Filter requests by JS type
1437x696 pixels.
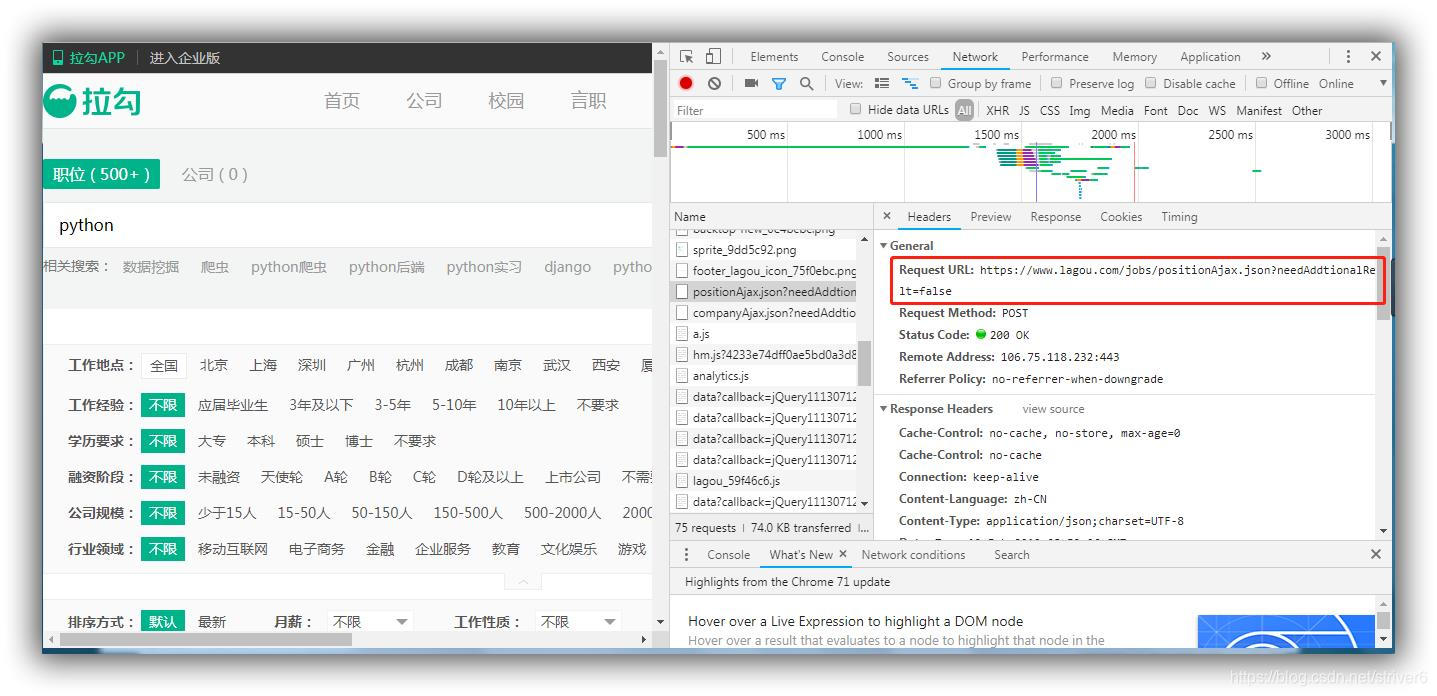pos(1024,110)
